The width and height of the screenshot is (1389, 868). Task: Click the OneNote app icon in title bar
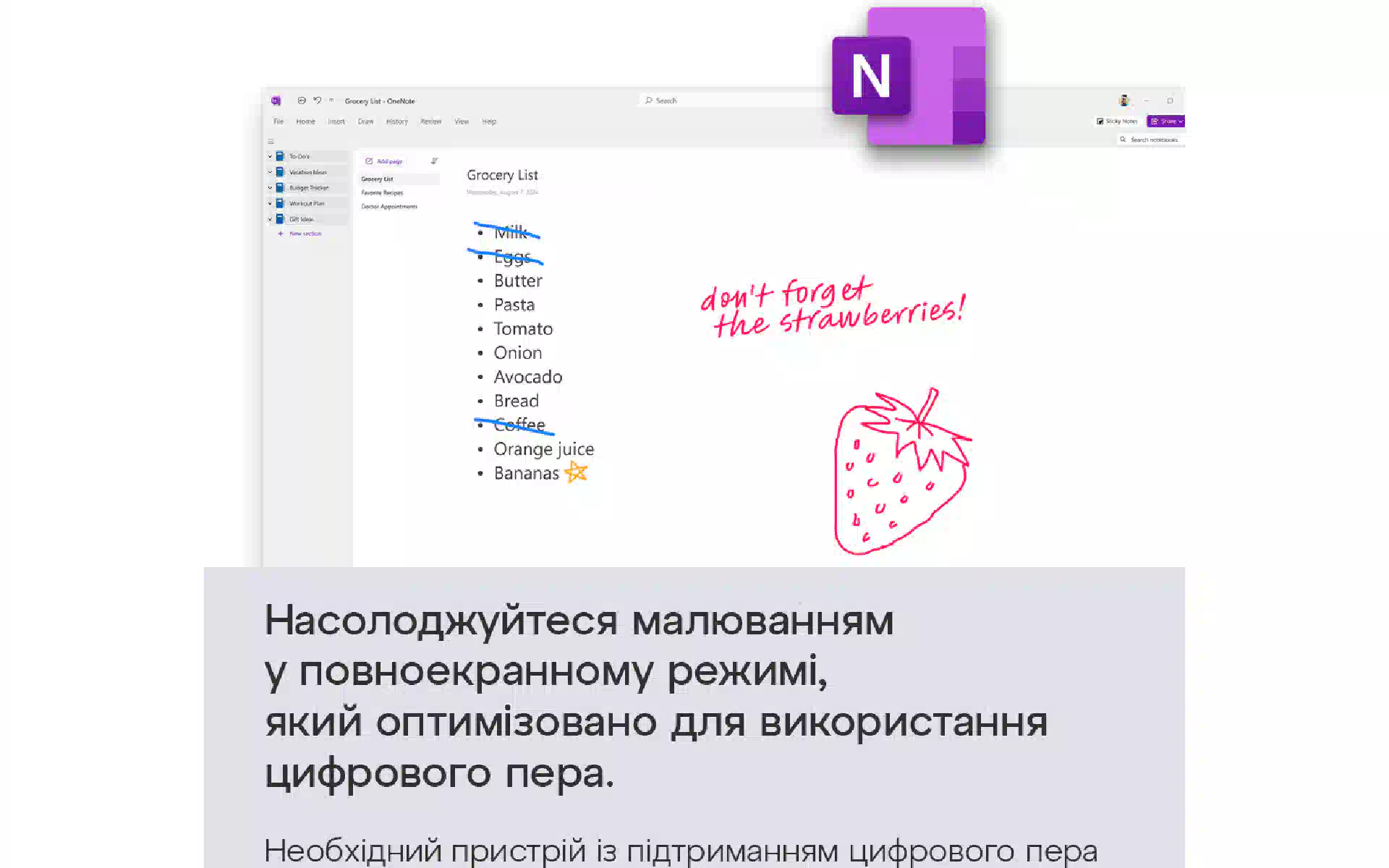coord(276,101)
